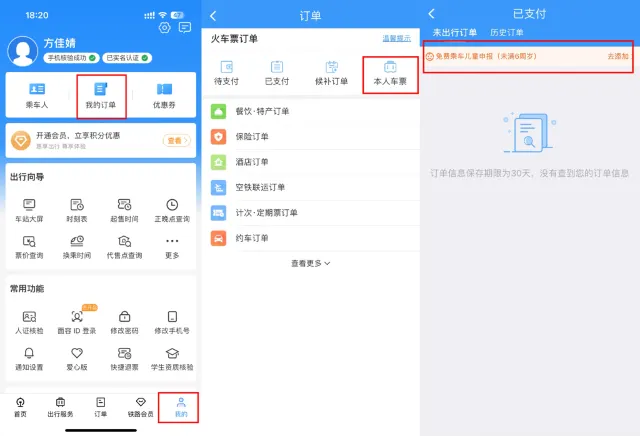Select 未出行订单 tab
640x436 pixels.
point(455,32)
